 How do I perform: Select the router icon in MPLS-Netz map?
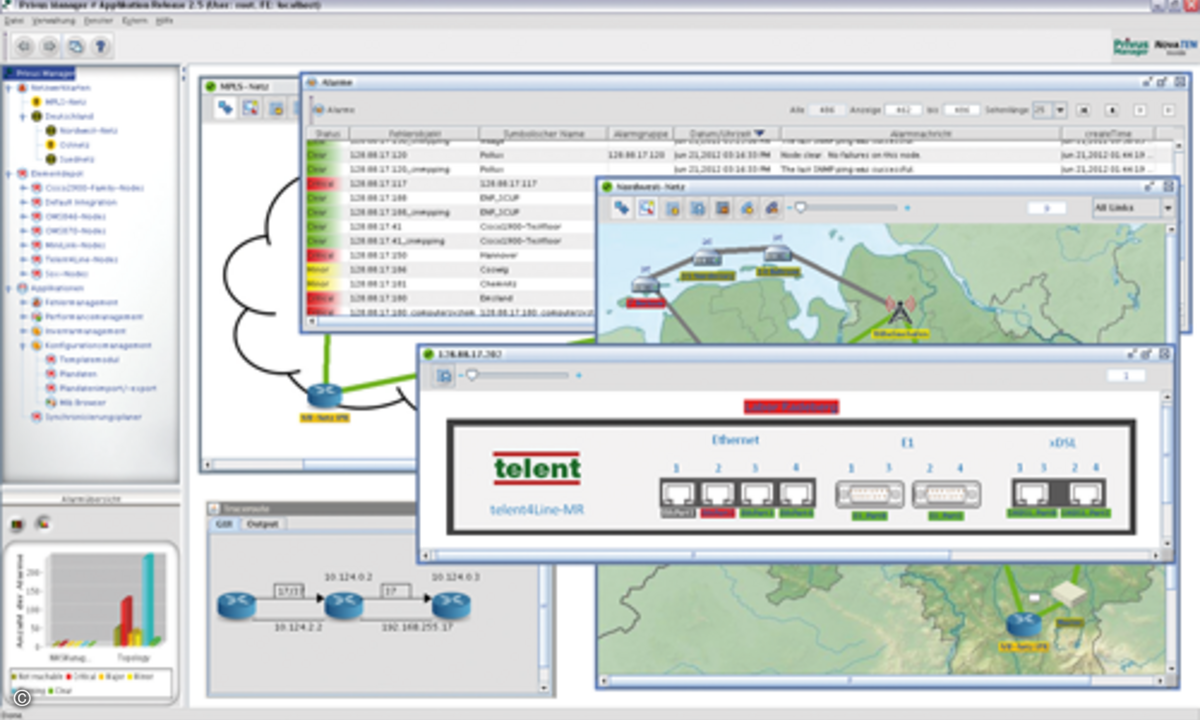tap(324, 396)
